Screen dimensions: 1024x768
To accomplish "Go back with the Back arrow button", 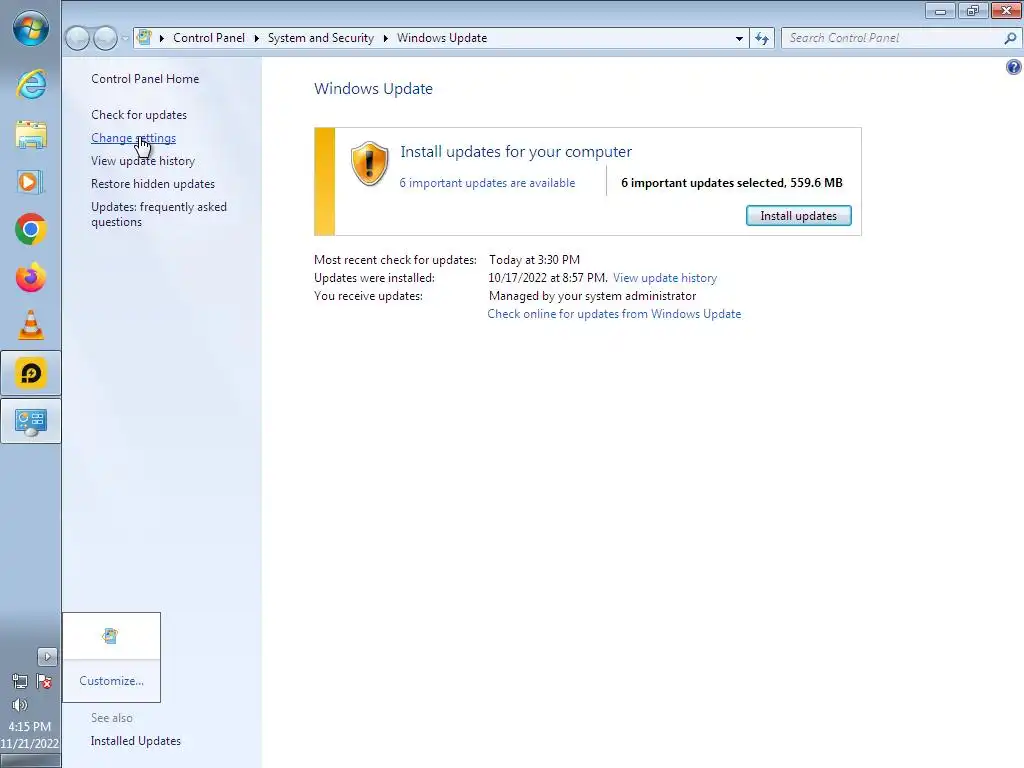I will click(x=78, y=38).
